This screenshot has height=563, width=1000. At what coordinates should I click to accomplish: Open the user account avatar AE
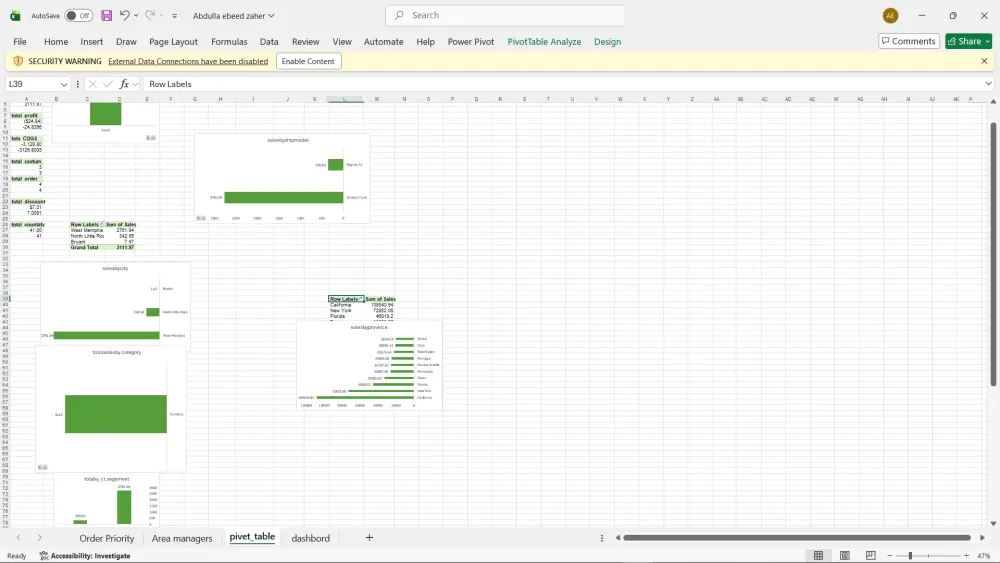tap(890, 16)
